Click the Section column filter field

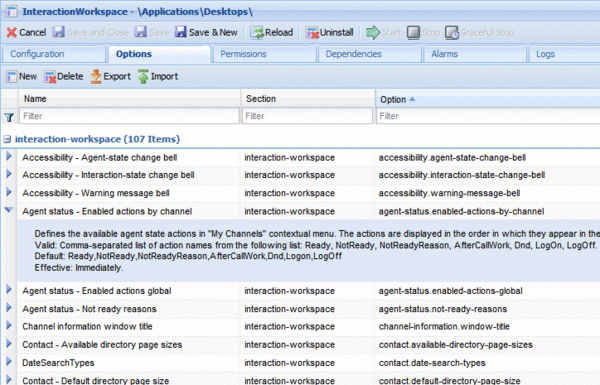(x=307, y=116)
